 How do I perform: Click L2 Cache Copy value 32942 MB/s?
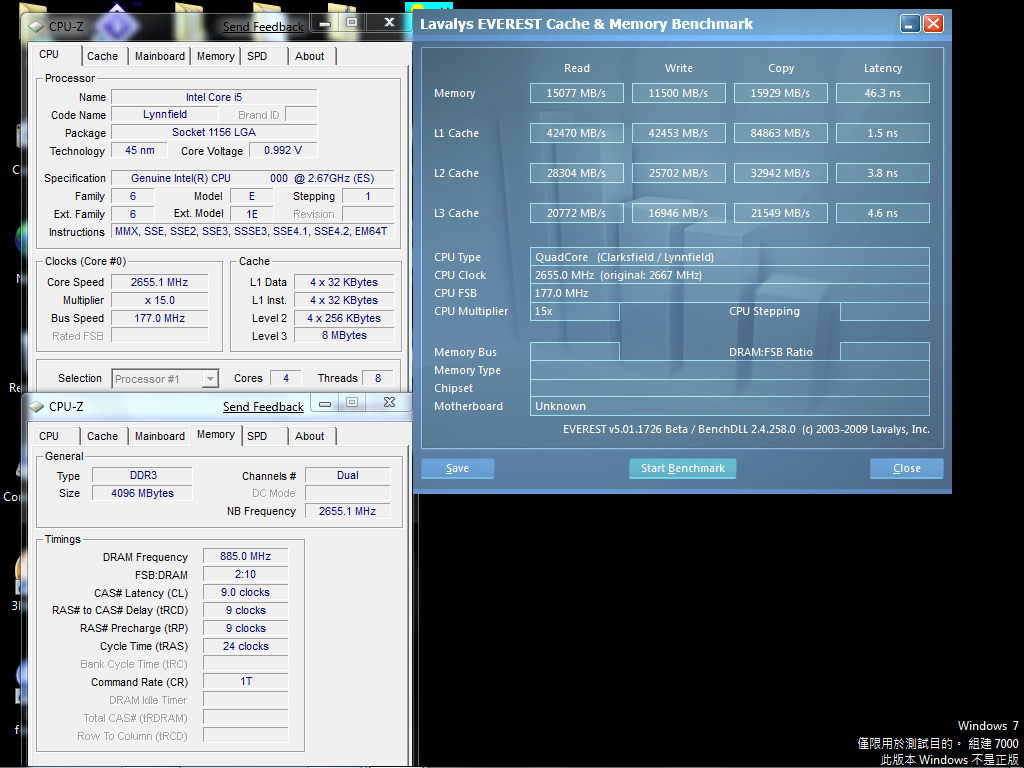click(780, 173)
